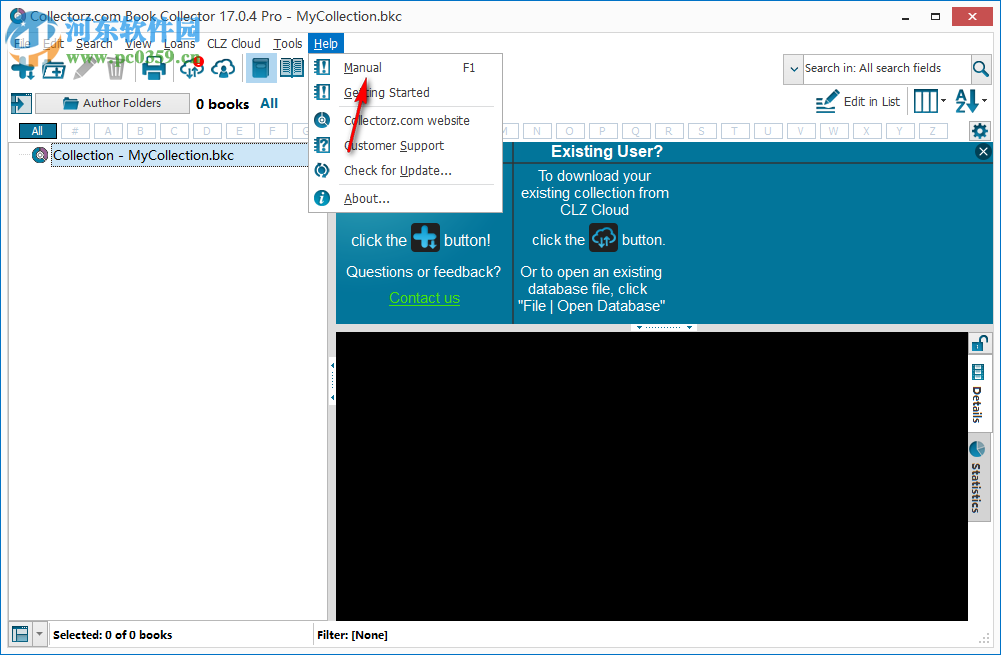Click the Print toolbar icon
1001x655 pixels.
[153, 68]
